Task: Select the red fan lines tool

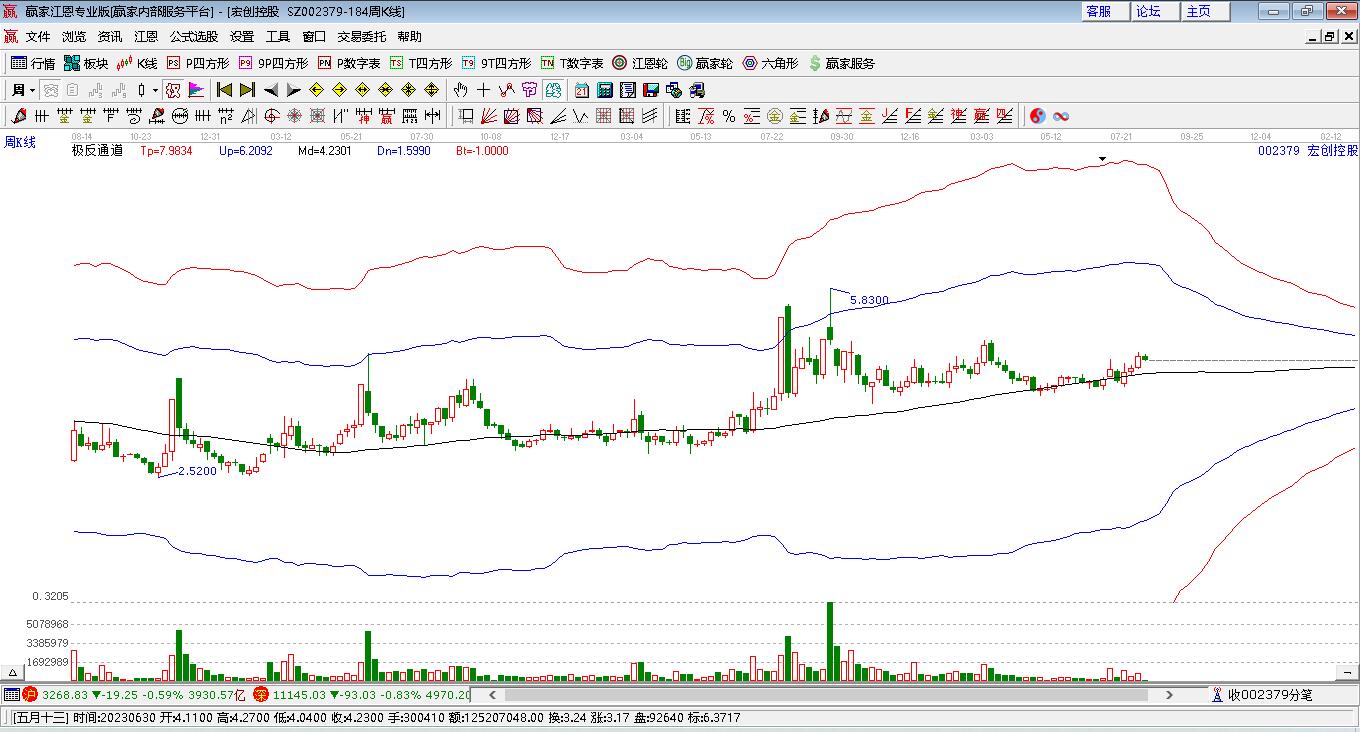Action: (489, 116)
